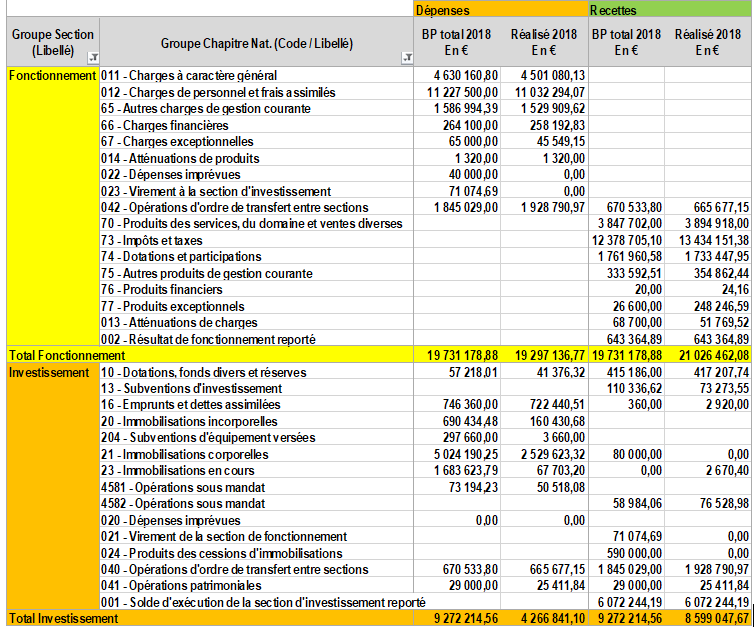
Task: Select total value 4 266 841,10
Action: click(x=553, y=618)
